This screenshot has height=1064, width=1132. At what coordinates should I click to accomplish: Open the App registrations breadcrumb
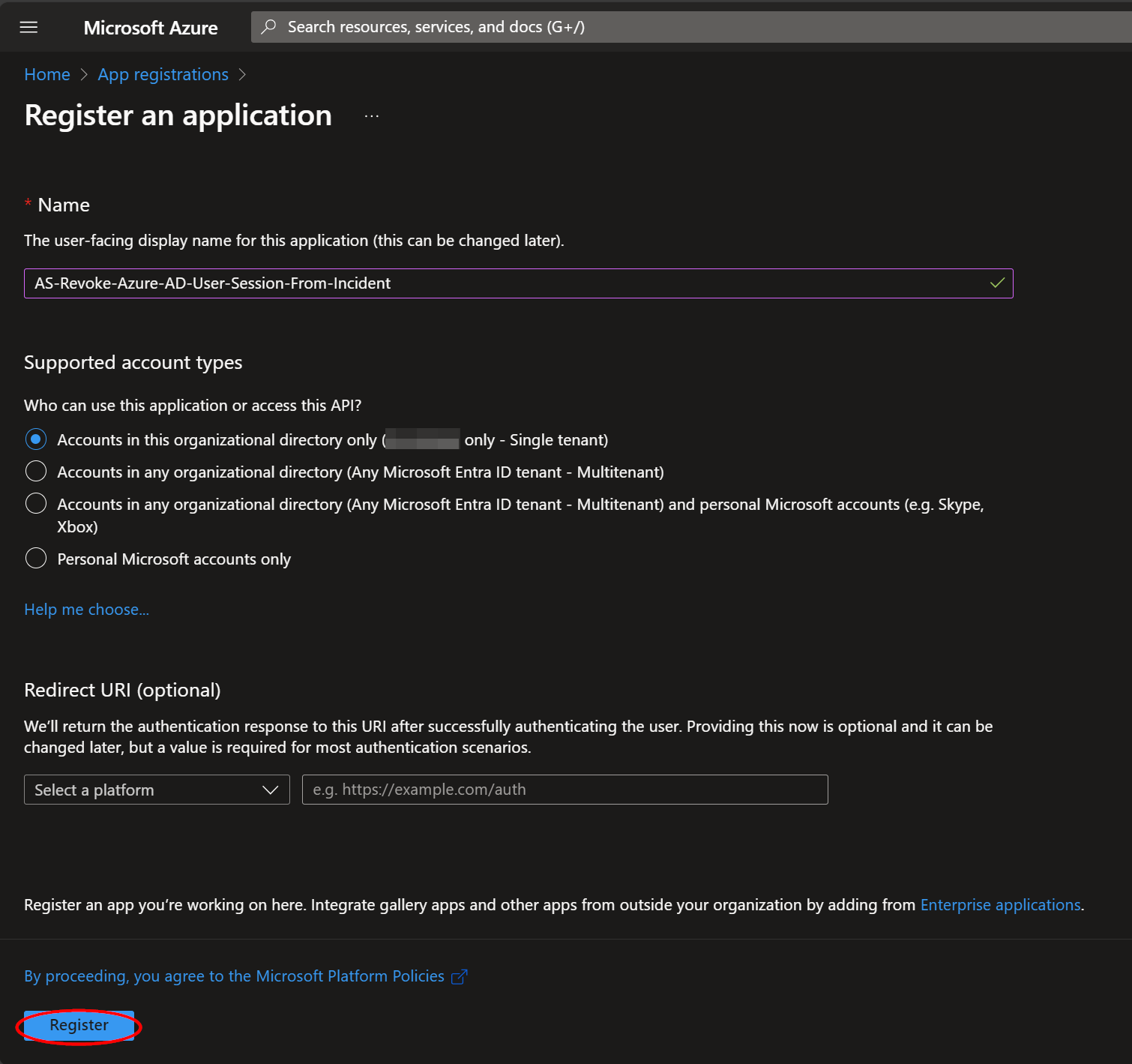pyautogui.click(x=163, y=74)
